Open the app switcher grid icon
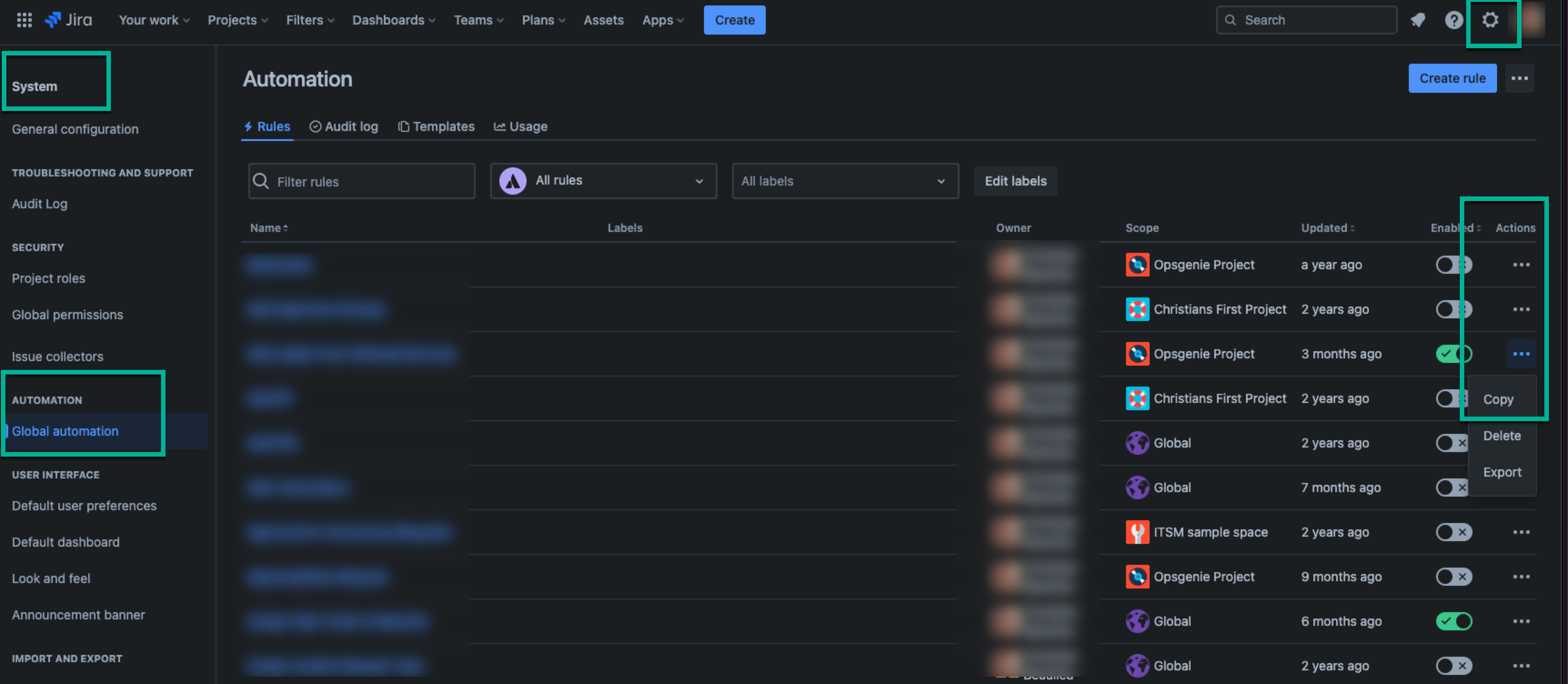Viewport: 1568px width, 684px height. point(25,20)
